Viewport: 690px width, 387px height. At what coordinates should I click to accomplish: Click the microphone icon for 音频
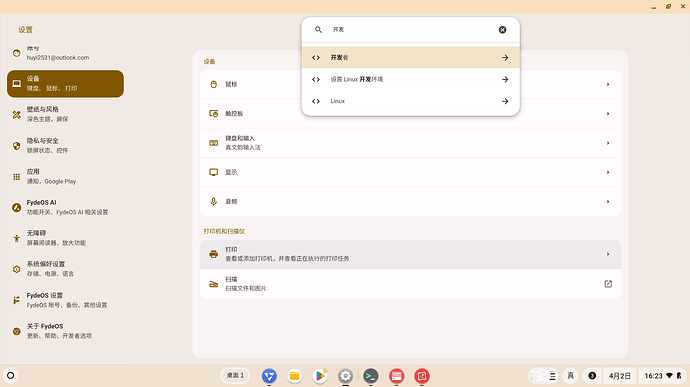[x=213, y=201]
